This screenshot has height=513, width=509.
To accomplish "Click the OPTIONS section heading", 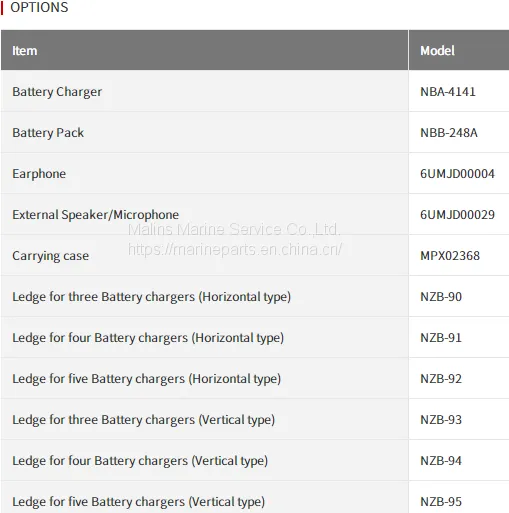I will click(39, 7).
